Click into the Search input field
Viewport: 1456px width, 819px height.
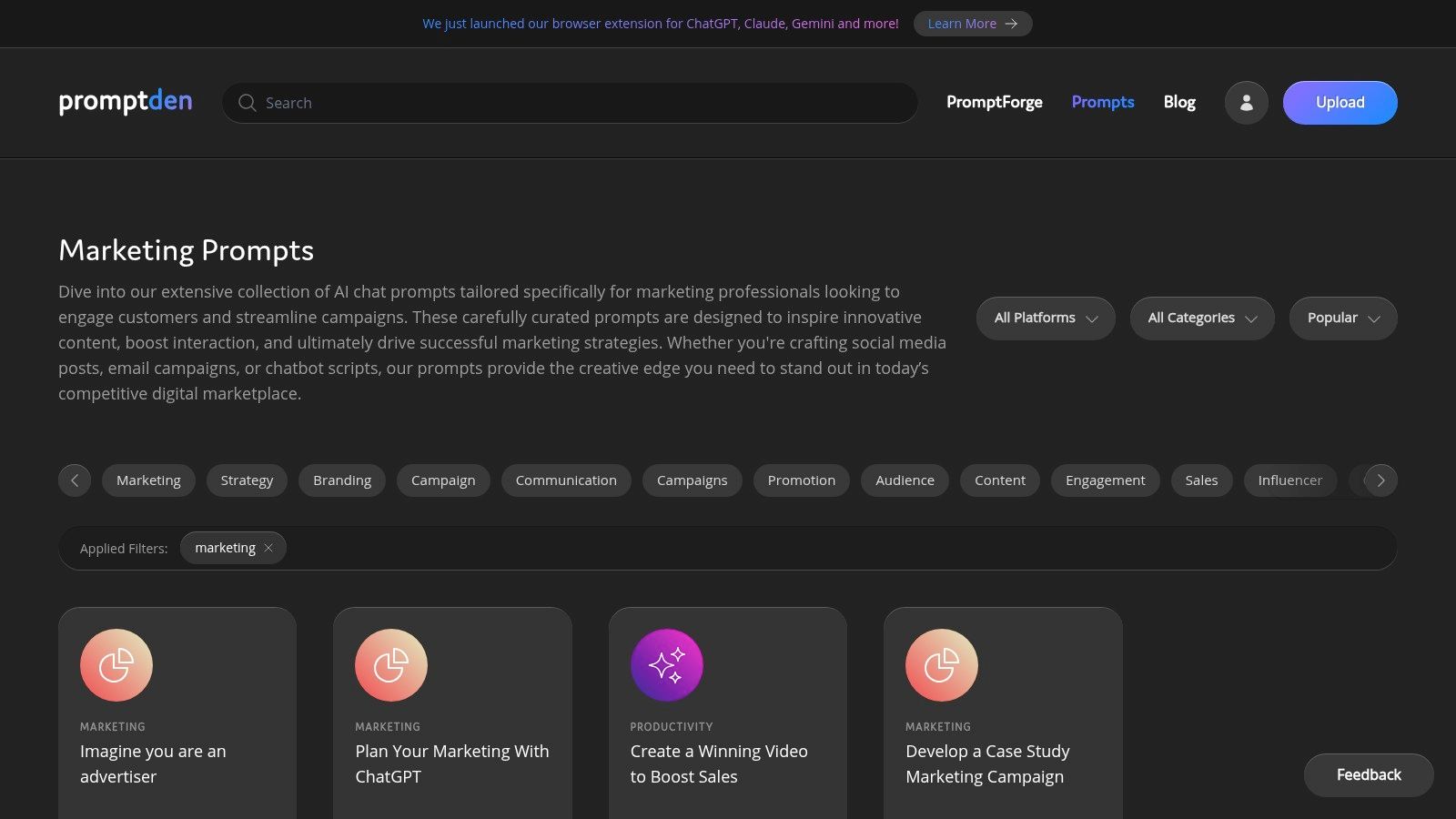[x=582, y=103]
